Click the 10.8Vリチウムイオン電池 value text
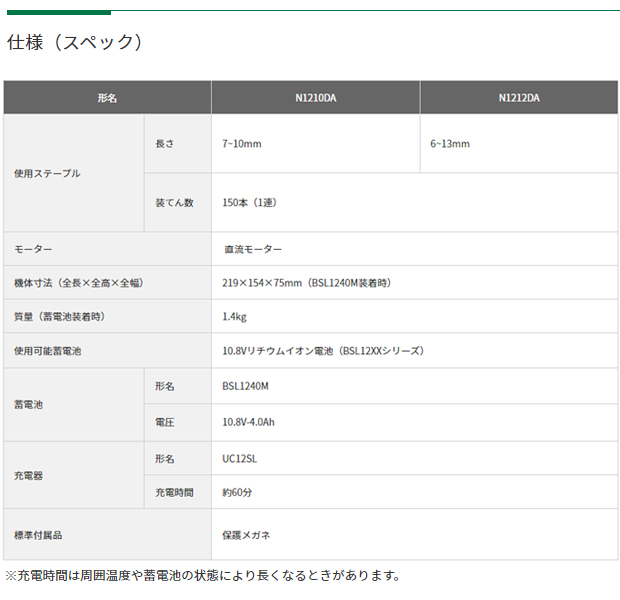Image resolution: width=620 pixels, height=600 pixels. pyautogui.click(x=323, y=351)
